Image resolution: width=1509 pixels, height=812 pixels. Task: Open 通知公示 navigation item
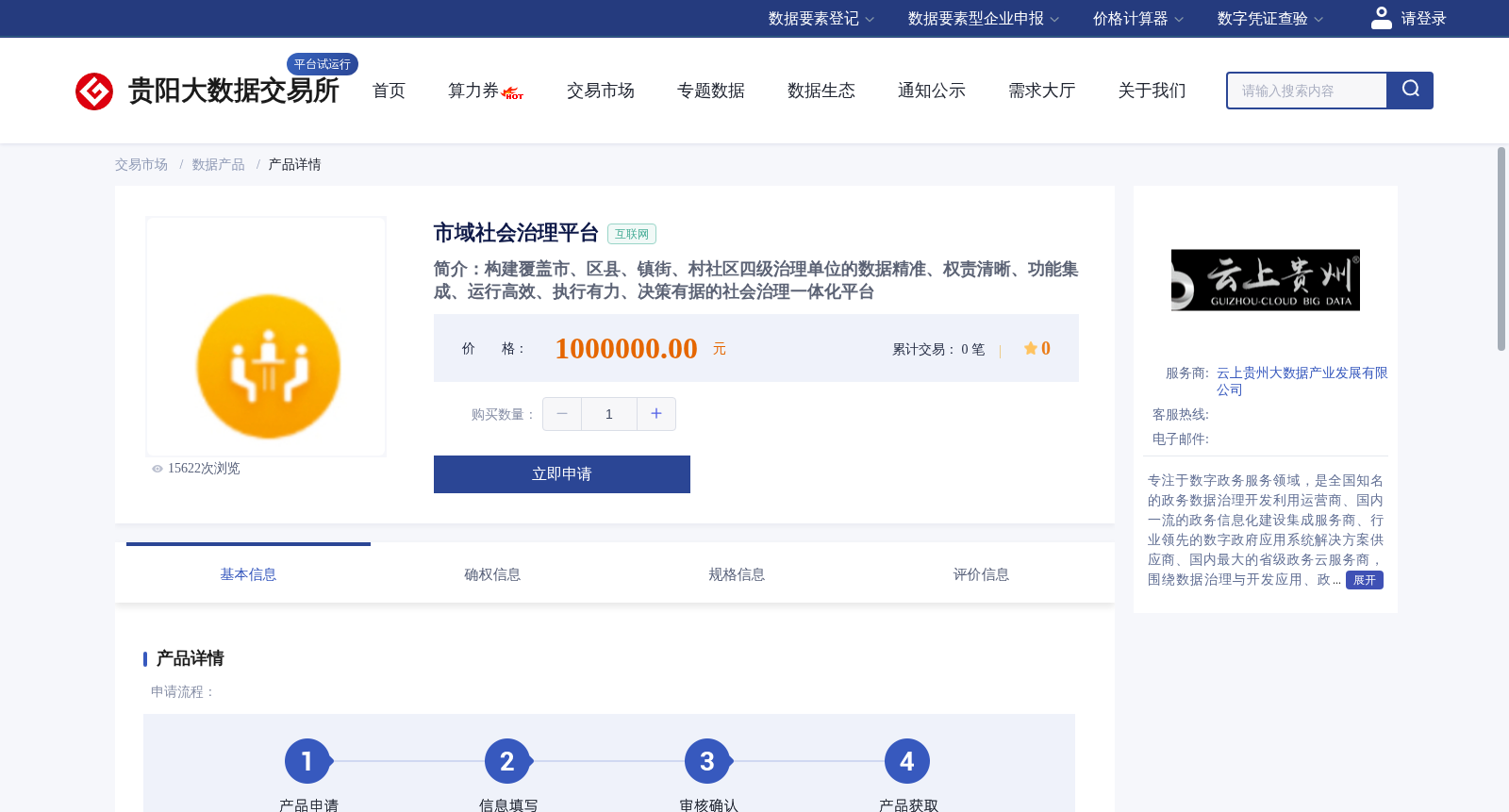[932, 91]
